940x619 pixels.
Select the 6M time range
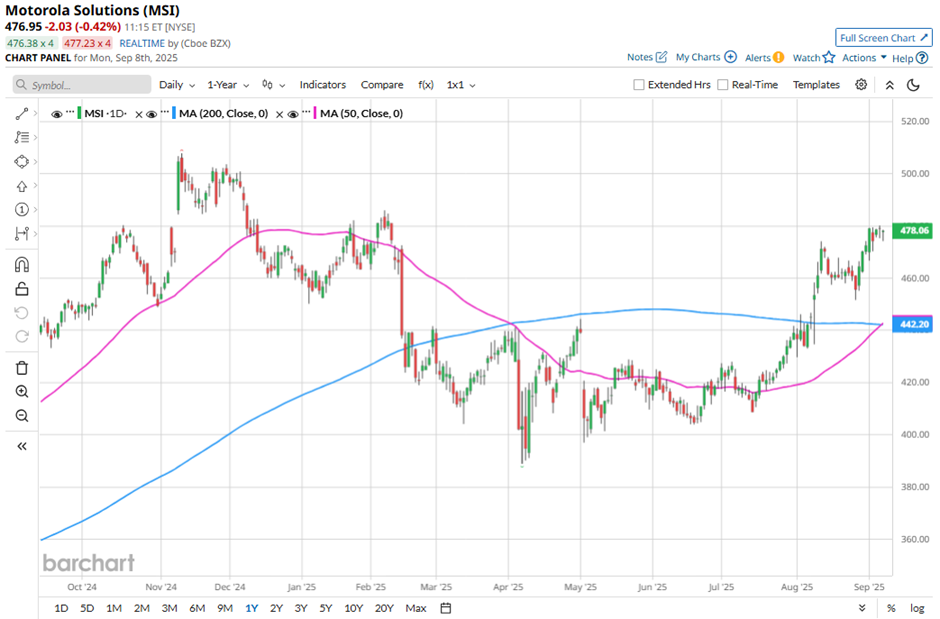pos(197,608)
